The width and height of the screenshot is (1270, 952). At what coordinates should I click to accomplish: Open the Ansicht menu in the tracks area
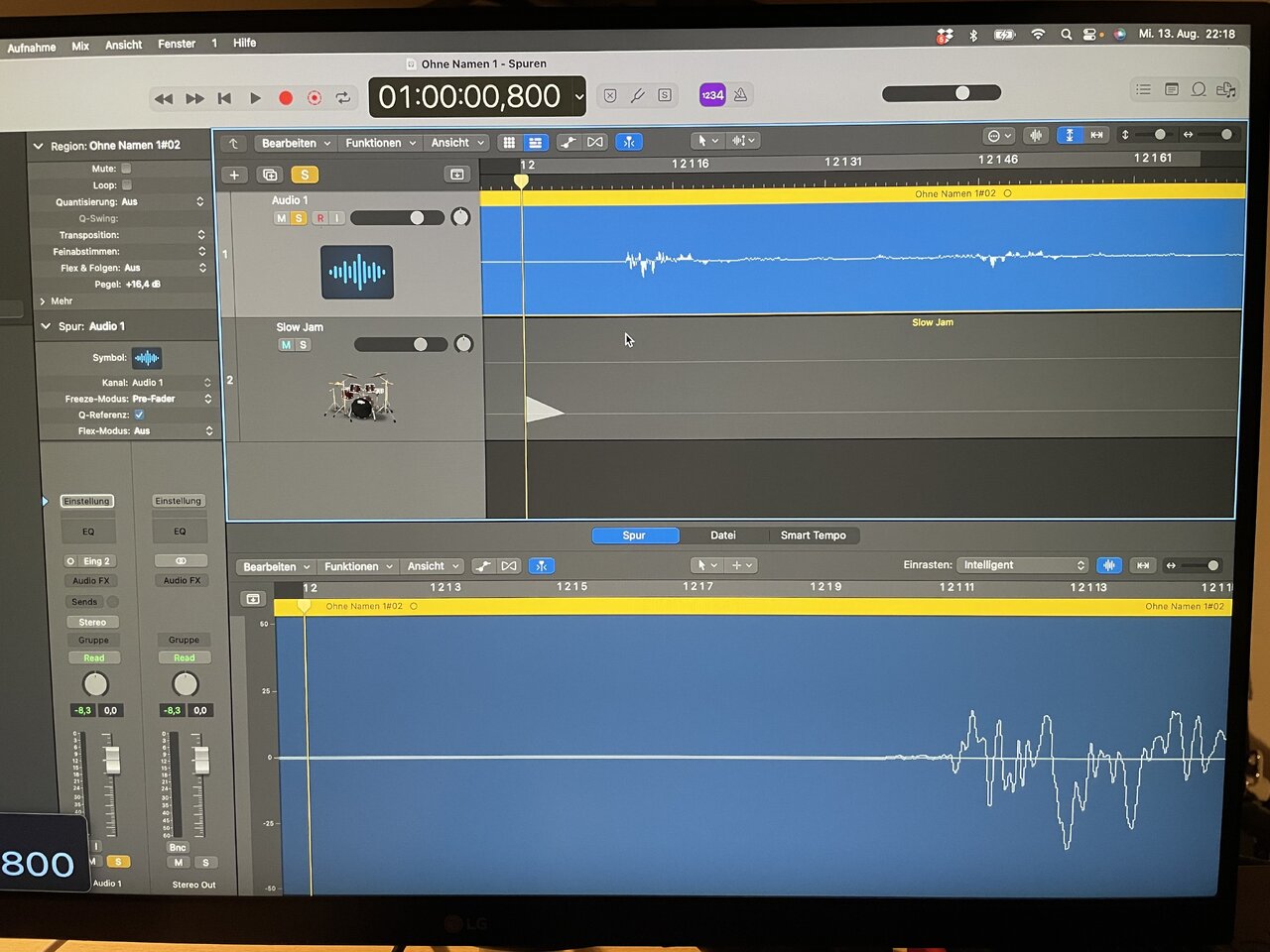click(457, 144)
